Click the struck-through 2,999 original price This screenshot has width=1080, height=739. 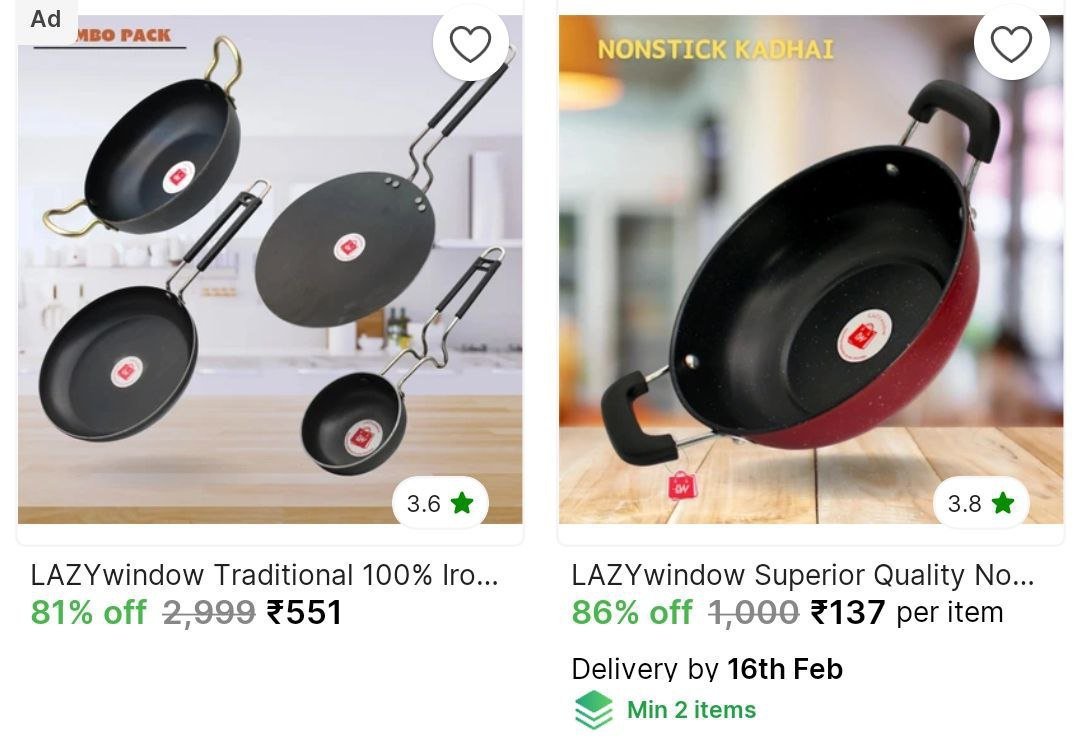pos(209,612)
